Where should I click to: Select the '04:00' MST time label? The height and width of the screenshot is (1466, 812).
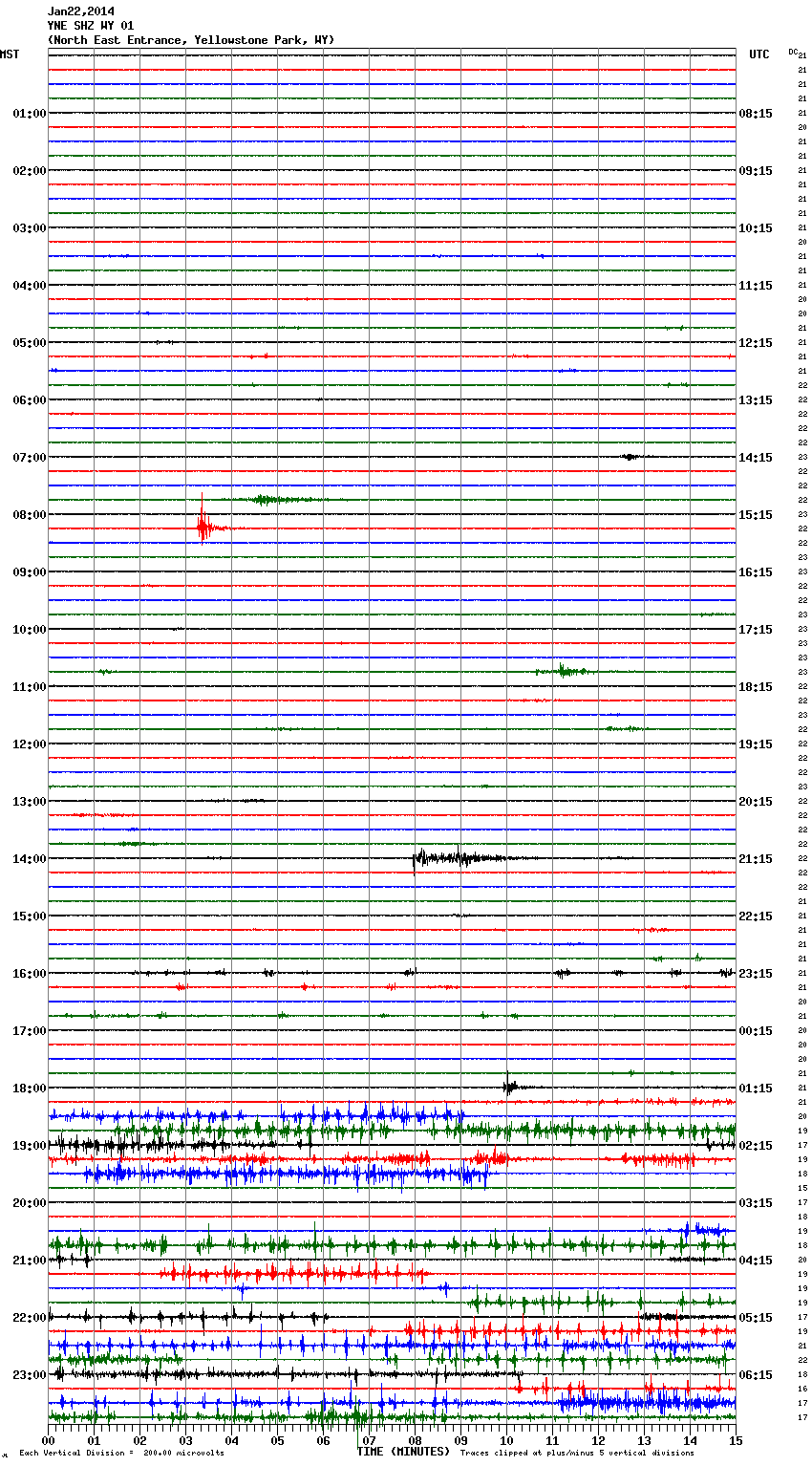[x=30, y=286]
